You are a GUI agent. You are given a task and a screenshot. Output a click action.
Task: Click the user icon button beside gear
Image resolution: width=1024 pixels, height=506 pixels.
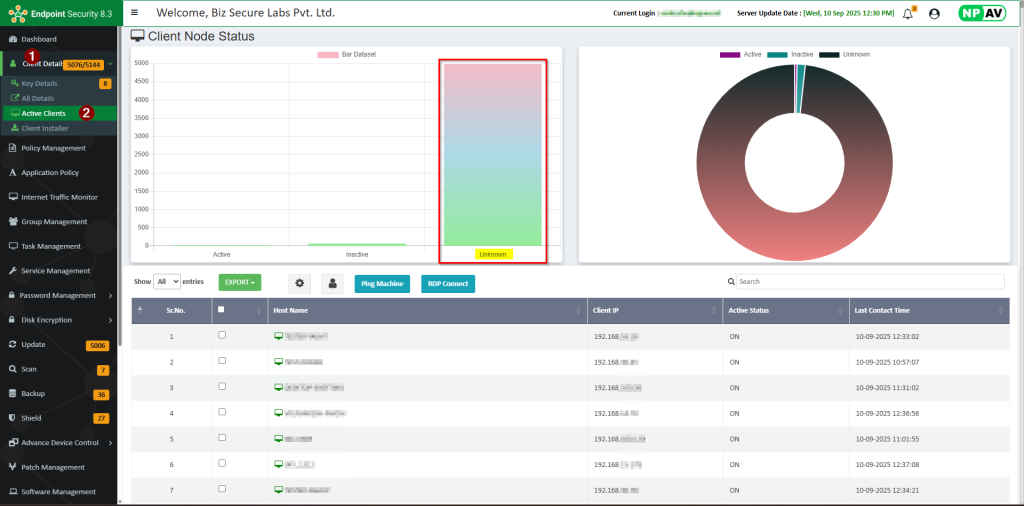pos(331,283)
